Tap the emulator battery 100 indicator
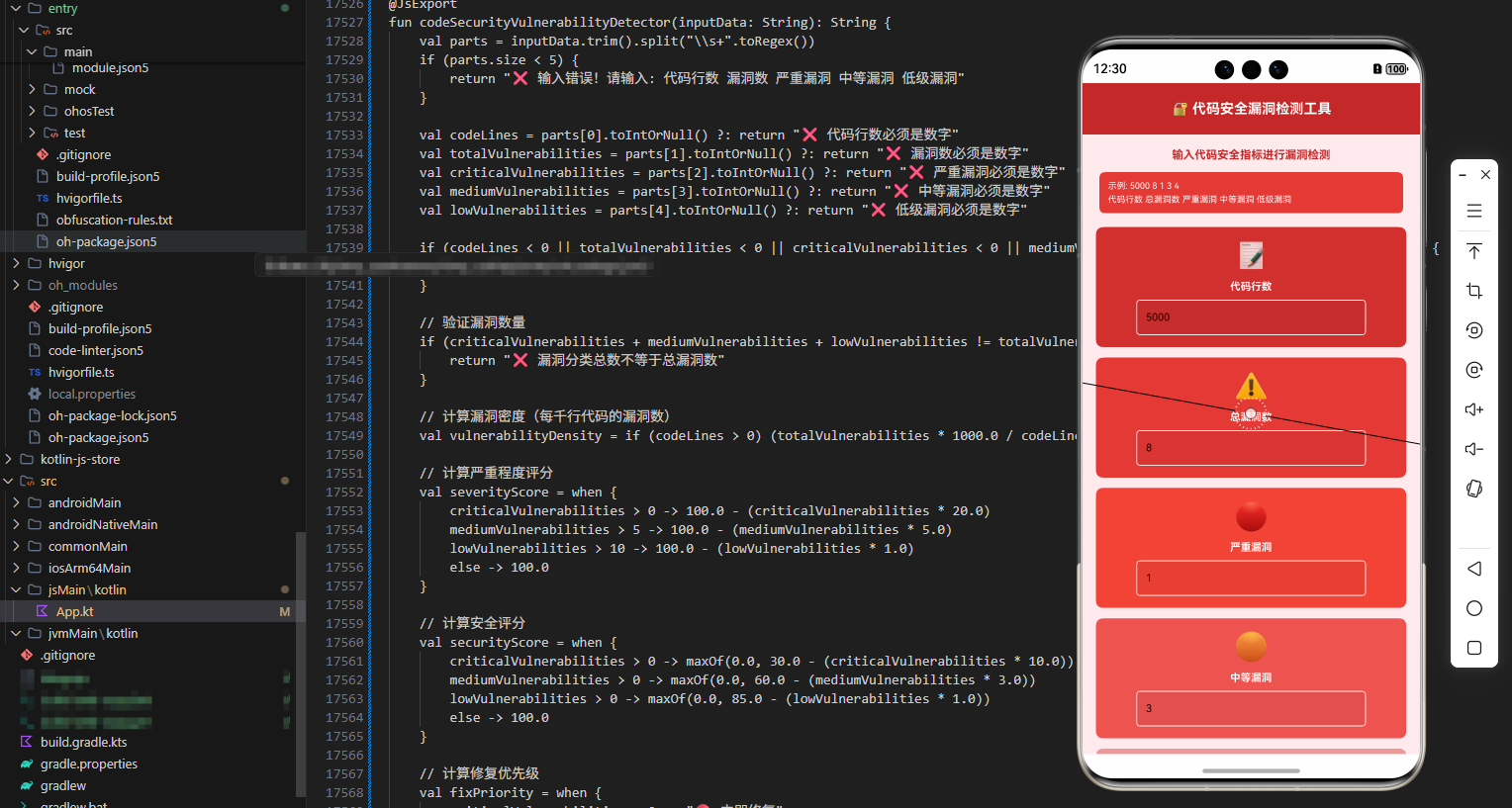Screen dimensions: 1512x808 [x=1396, y=69]
